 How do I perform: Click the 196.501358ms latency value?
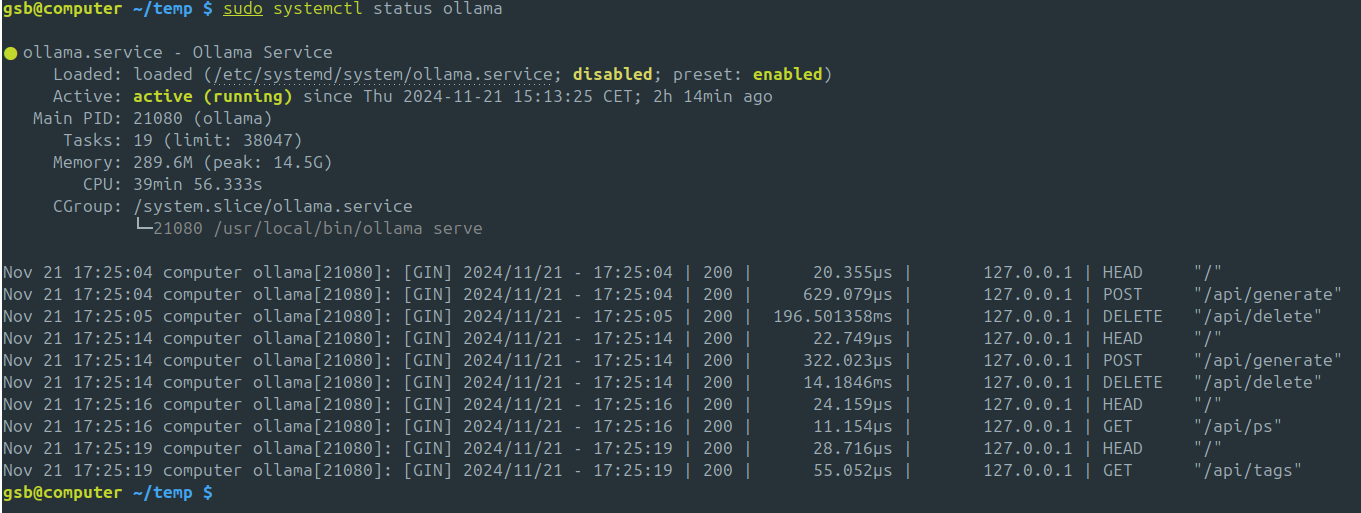coord(832,317)
